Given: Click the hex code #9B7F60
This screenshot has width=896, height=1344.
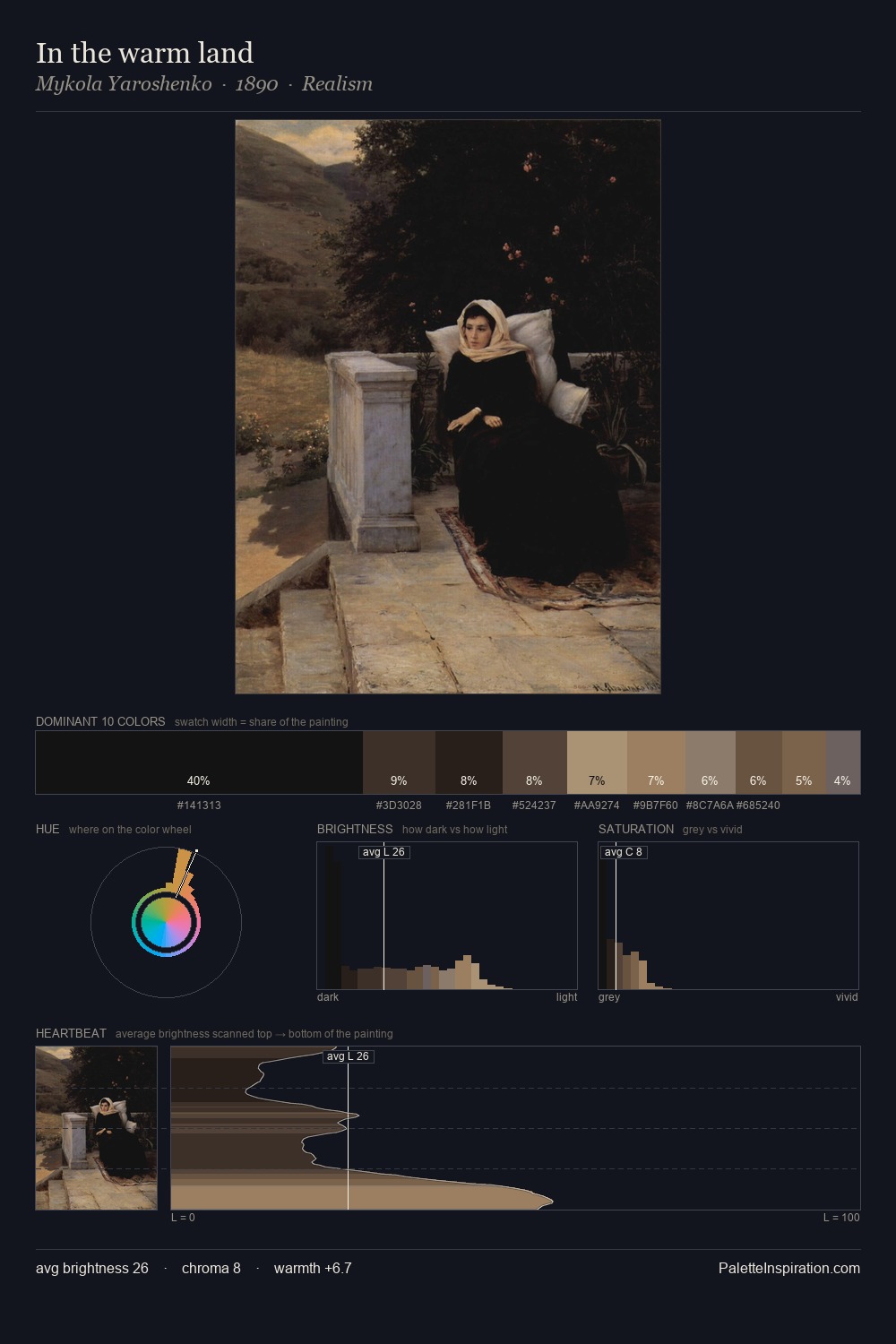Looking at the screenshot, I should [656, 806].
